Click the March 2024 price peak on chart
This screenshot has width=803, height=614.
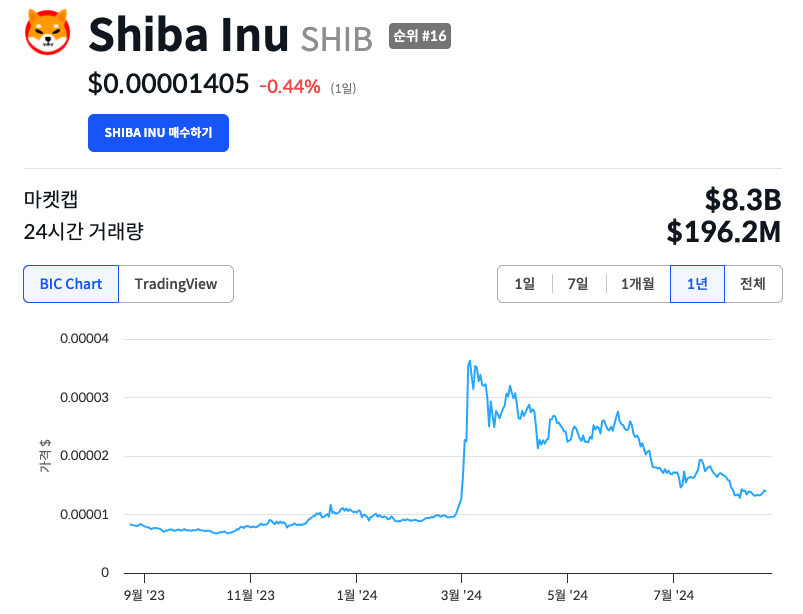coord(470,362)
